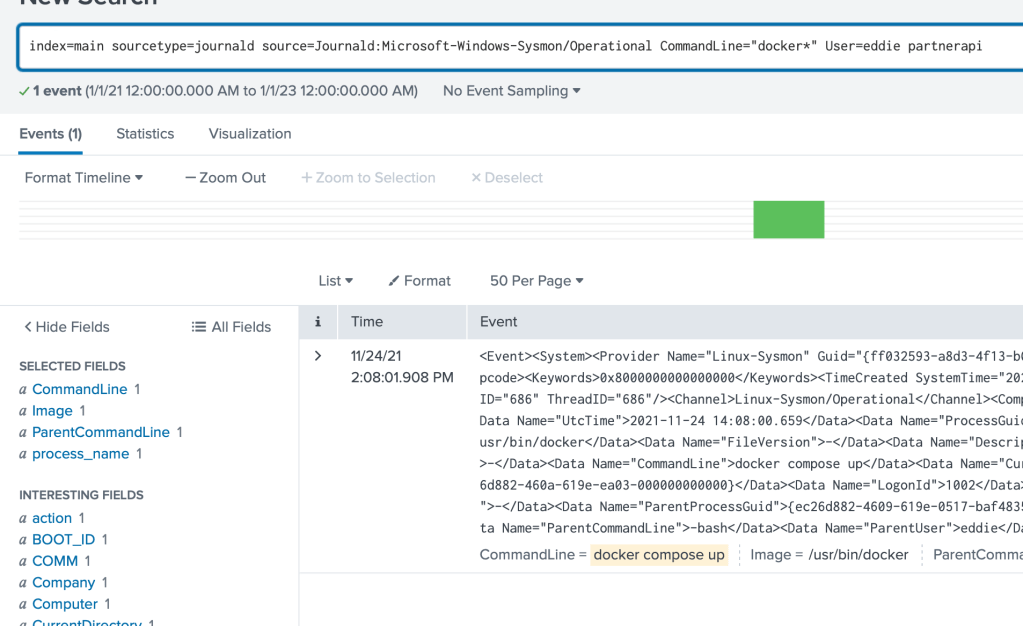Expand the event row chevron
This screenshot has width=1023, height=626.
(x=318, y=356)
